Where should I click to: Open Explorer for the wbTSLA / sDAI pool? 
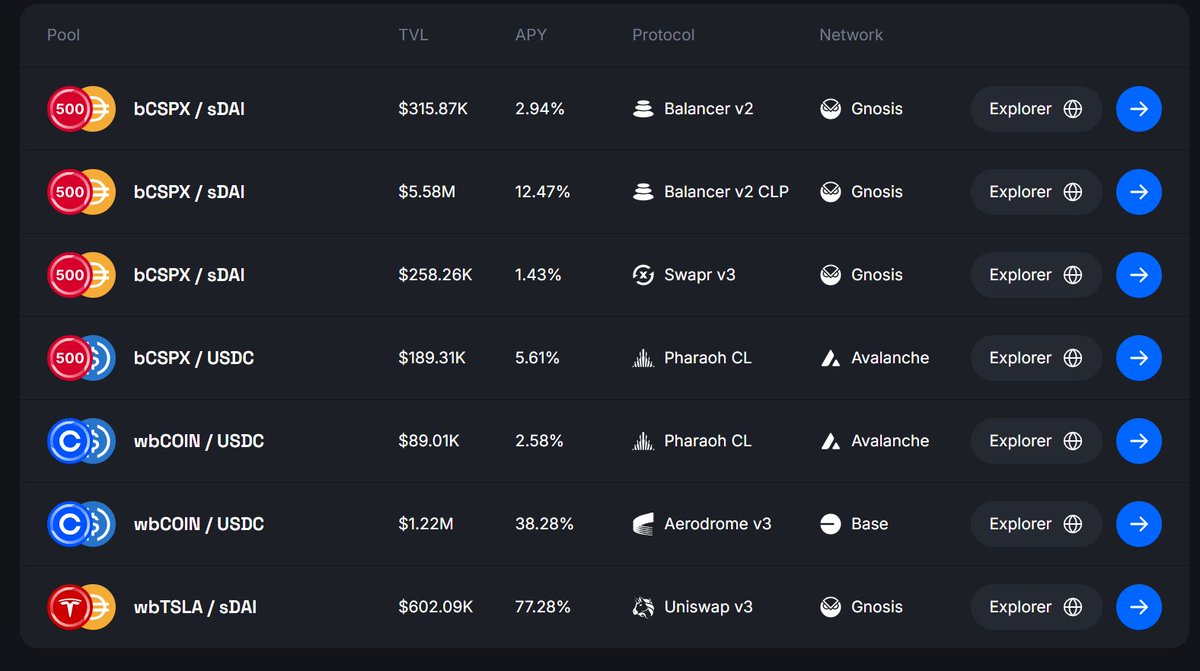1036,607
